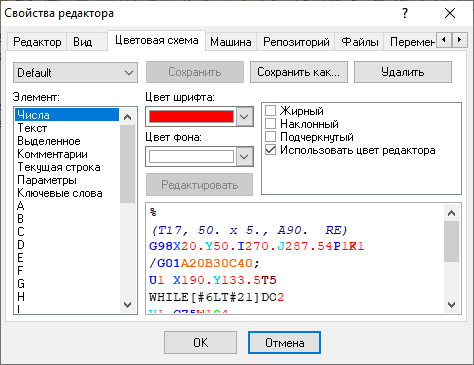474x365 pixels.
Task: Click the Отмена button
Action: (284, 343)
